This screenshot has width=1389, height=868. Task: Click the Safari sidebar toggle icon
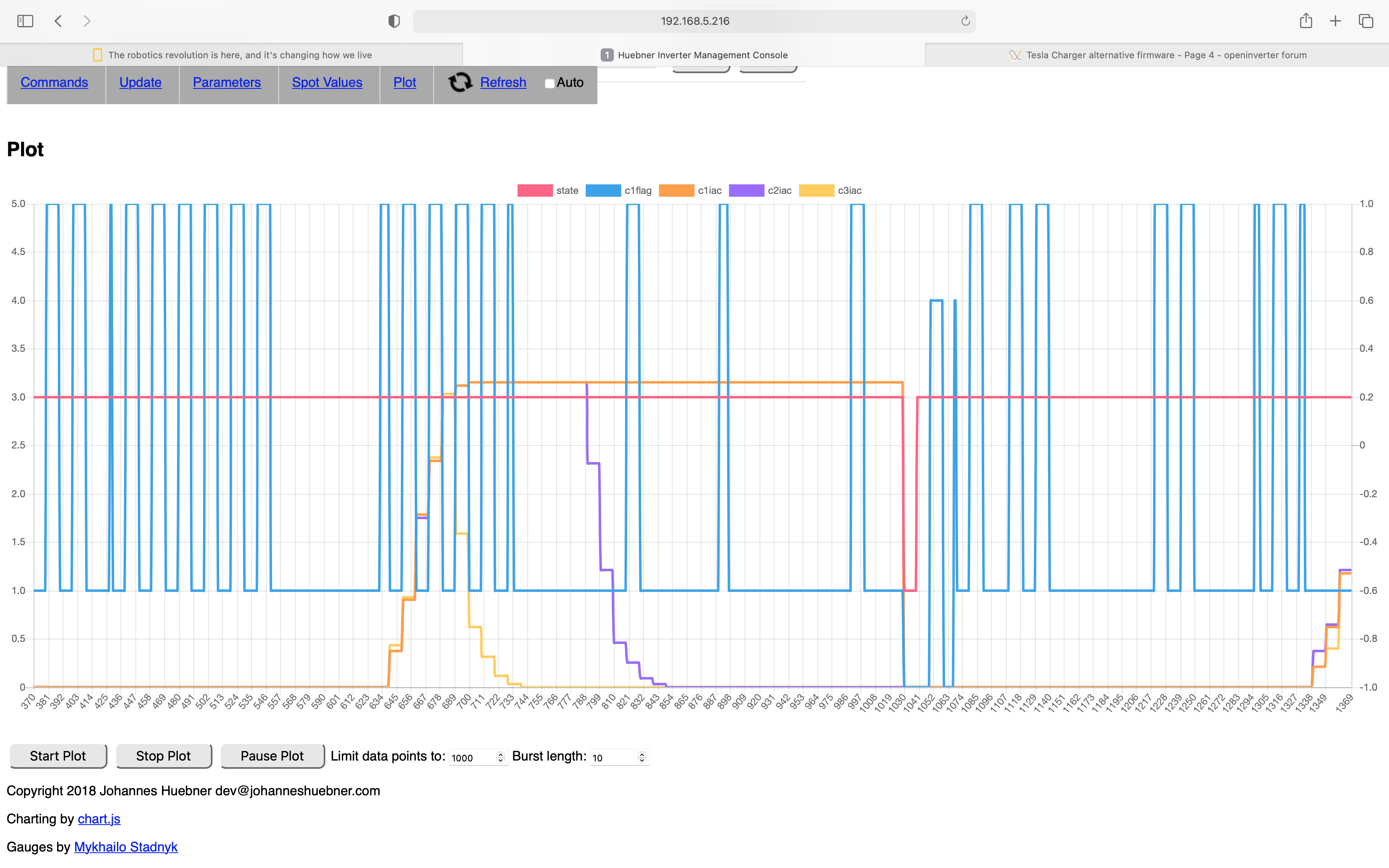25,21
